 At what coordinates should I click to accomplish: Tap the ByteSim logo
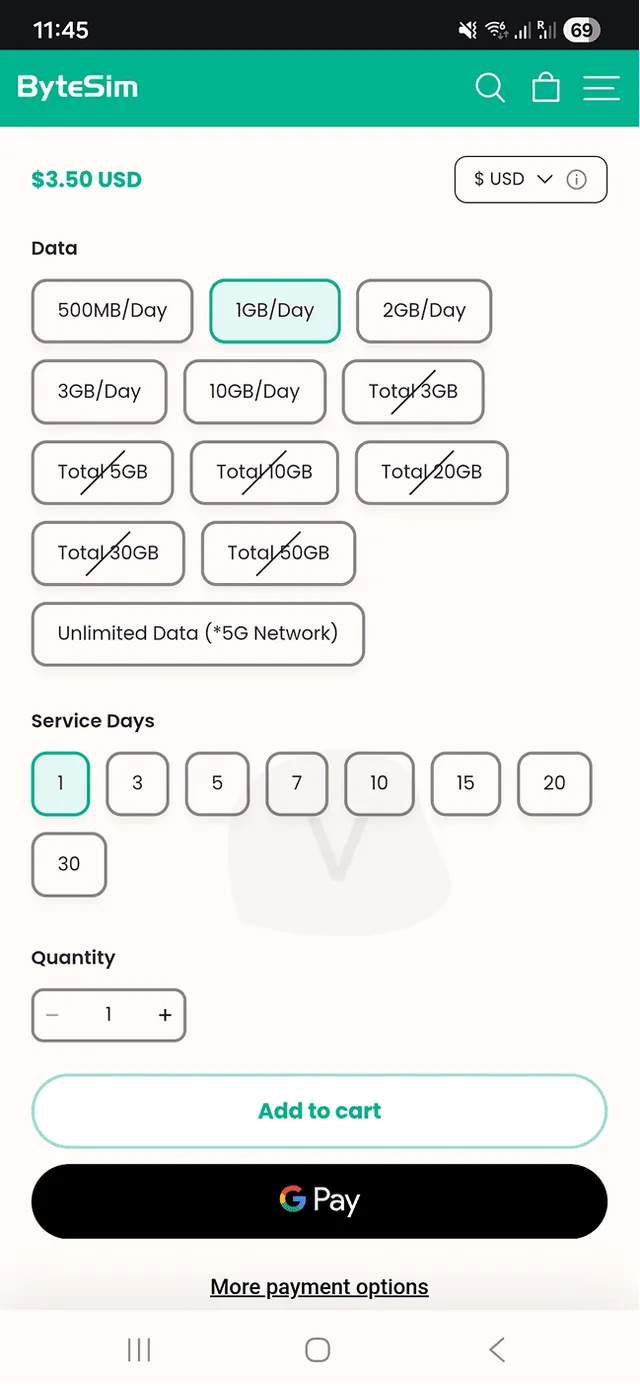(x=78, y=88)
